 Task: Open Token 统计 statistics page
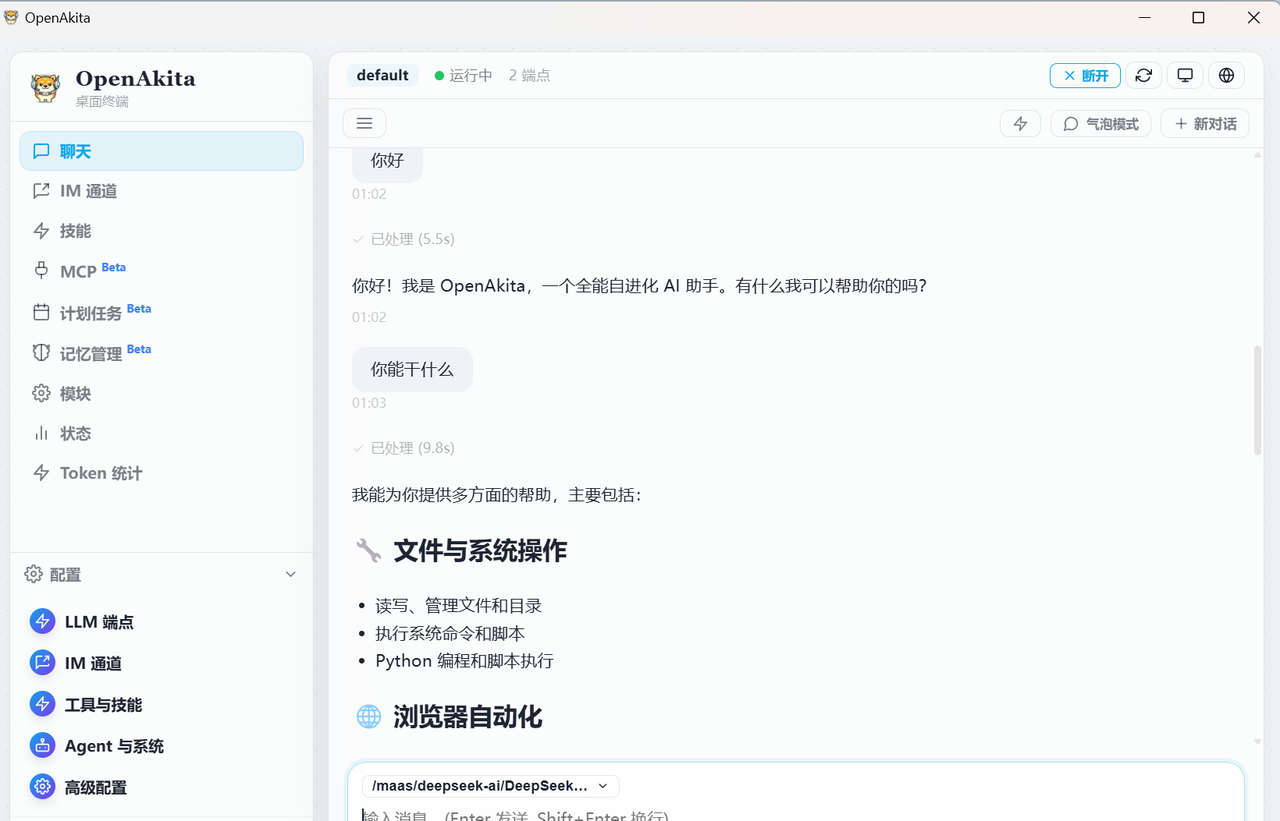(161, 473)
